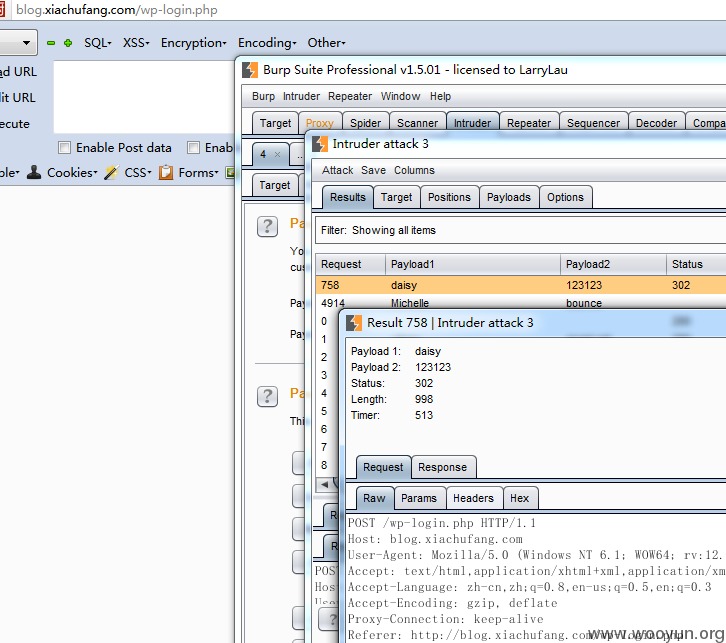
Task: Switch to the Sequencer tab
Action: (x=594, y=123)
